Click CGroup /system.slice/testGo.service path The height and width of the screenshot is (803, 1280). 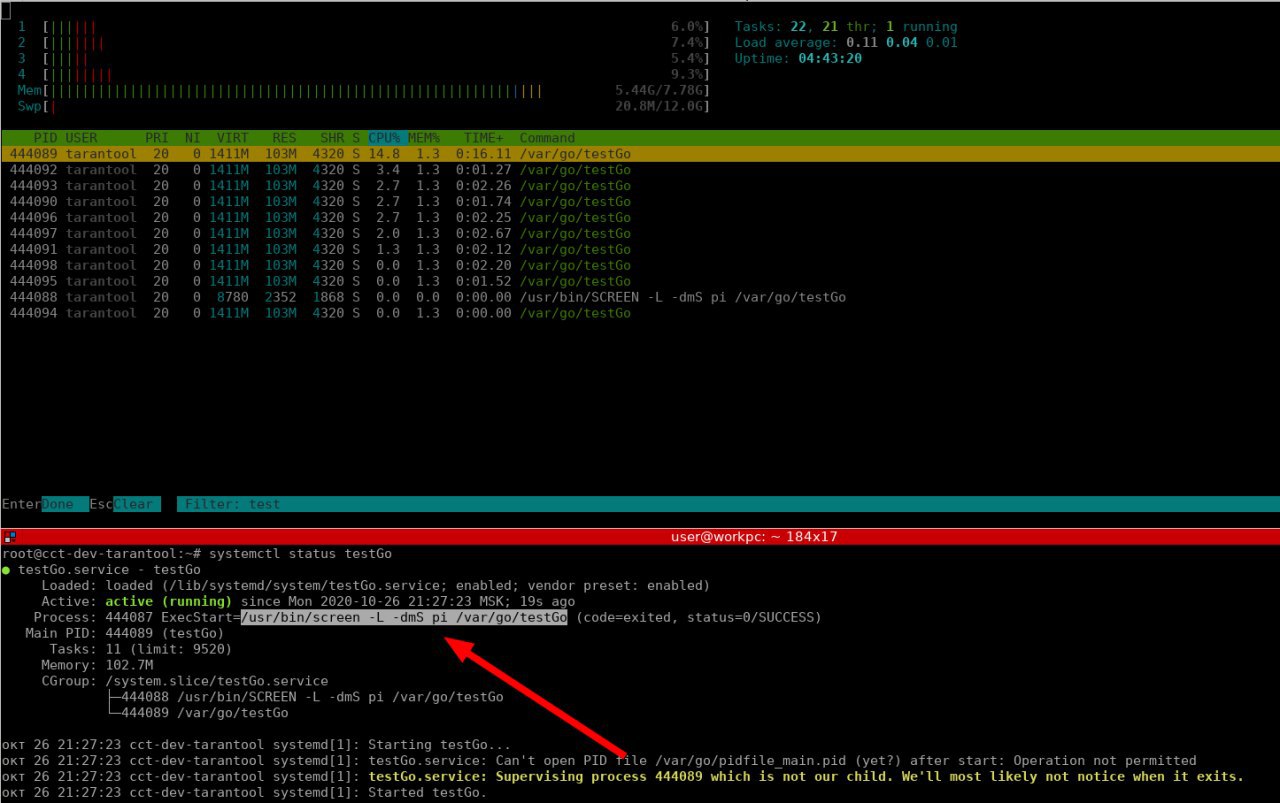tap(216, 681)
